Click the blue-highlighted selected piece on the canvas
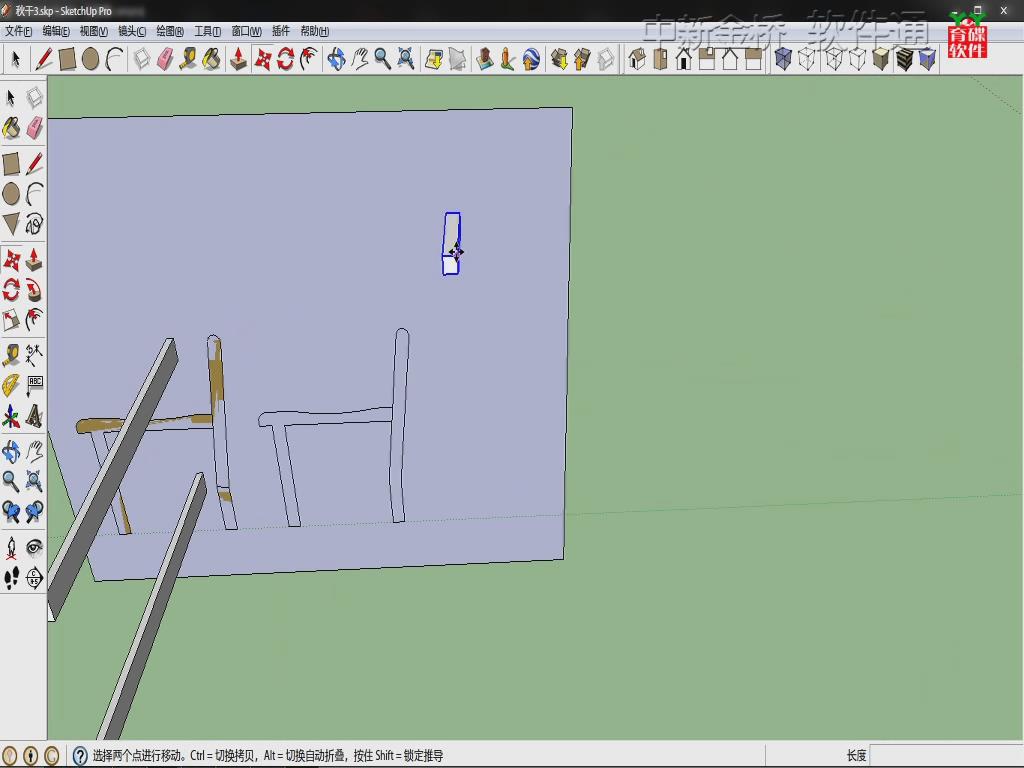The height and width of the screenshot is (768, 1024). [x=451, y=244]
